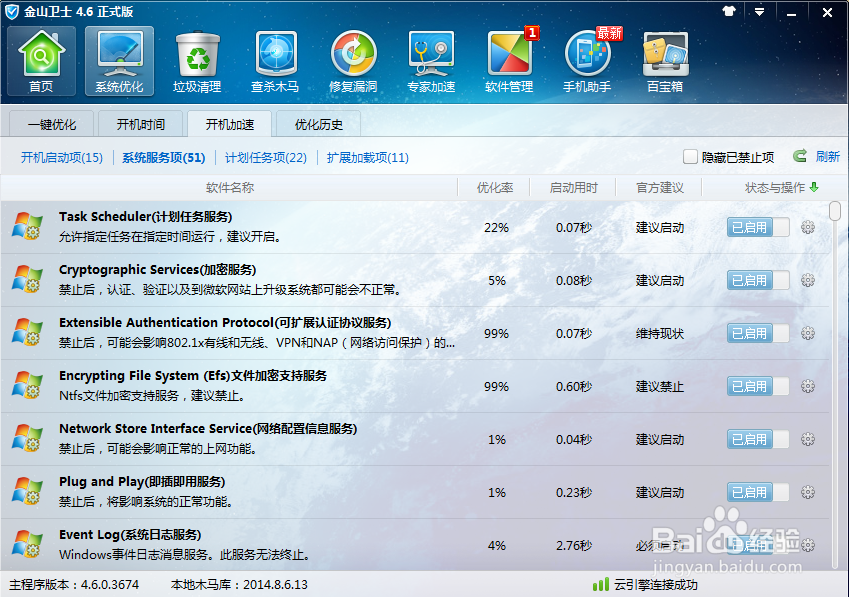Open the 百宝箱 toolbox icon
The width and height of the screenshot is (849, 597).
point(665,61)
